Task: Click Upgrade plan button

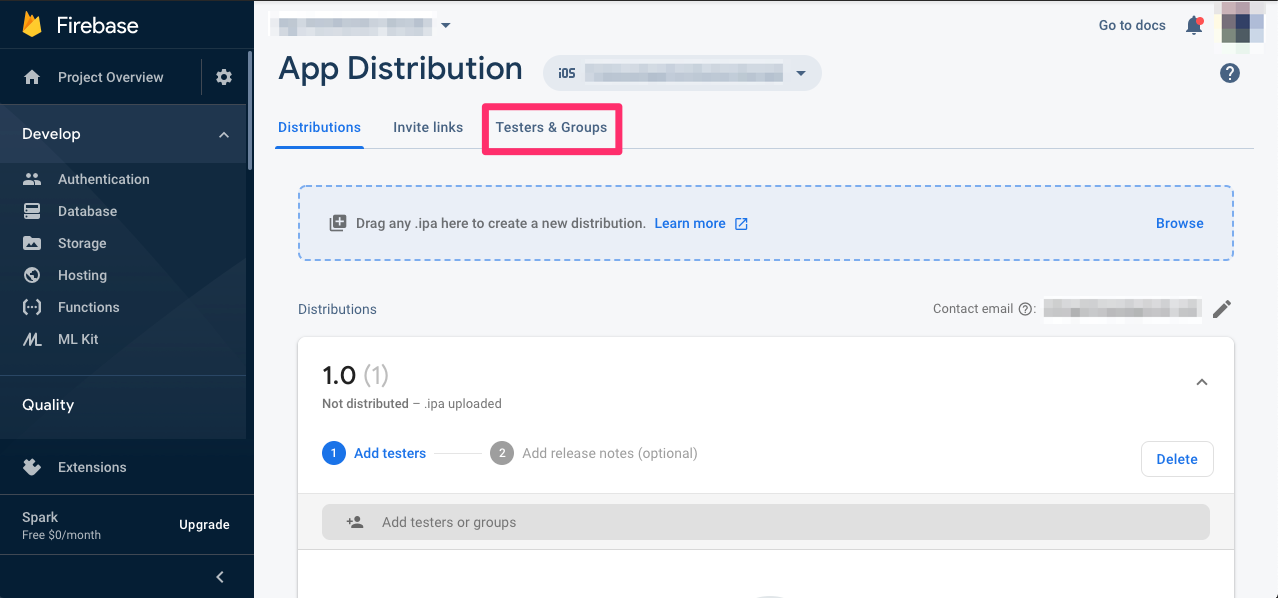Action: tap(204, 525)
